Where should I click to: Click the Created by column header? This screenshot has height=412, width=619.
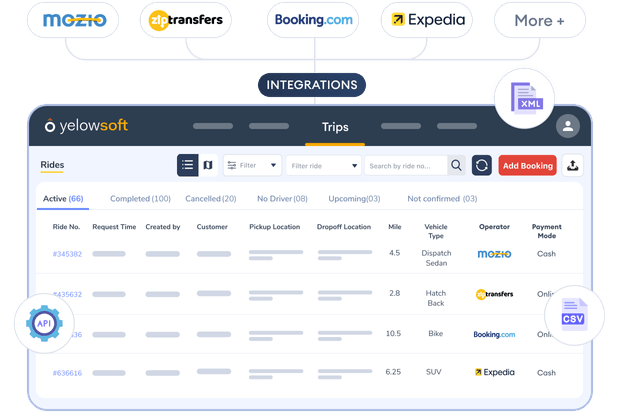coord(163,227)
